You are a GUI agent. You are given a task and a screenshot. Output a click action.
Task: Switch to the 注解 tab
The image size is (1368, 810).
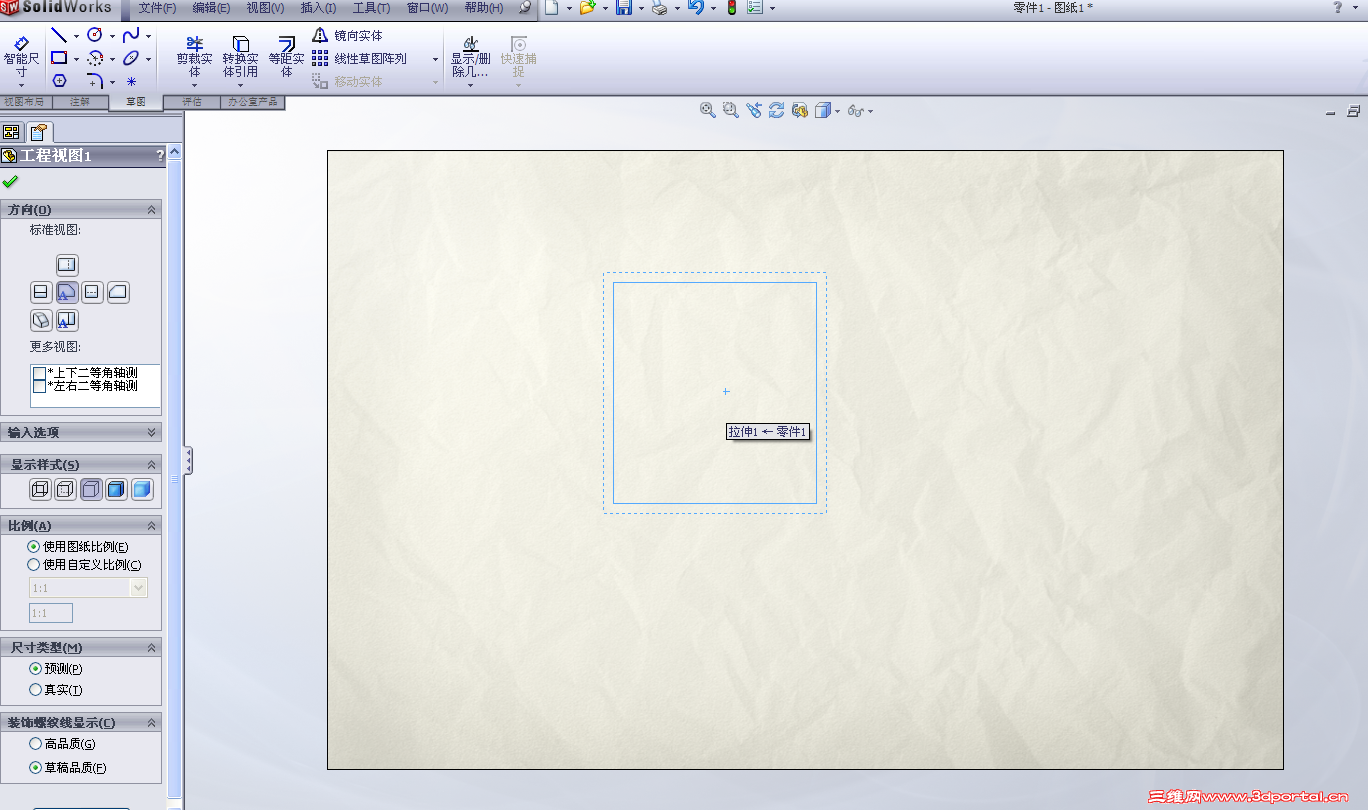(x=80, y=102)
